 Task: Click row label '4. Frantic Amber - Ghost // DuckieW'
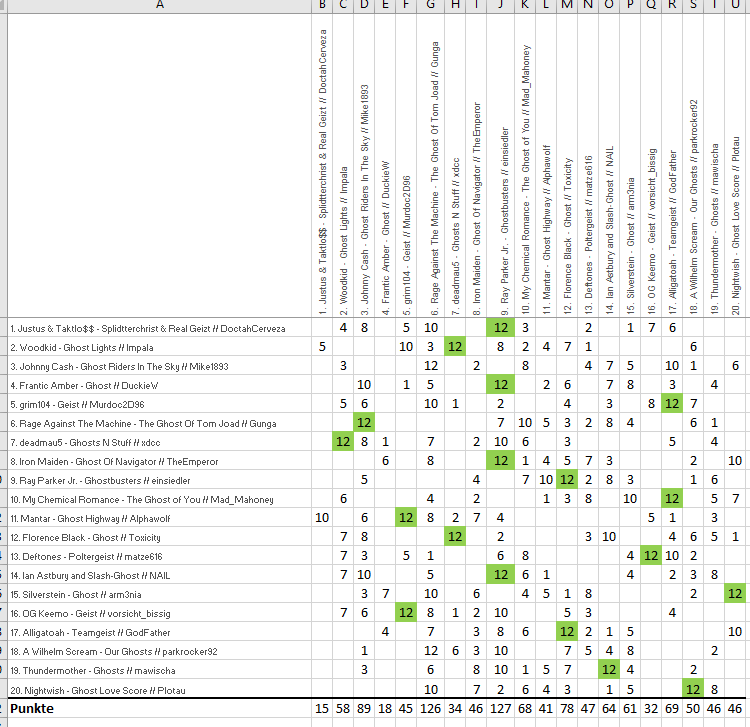click(84, 386)
